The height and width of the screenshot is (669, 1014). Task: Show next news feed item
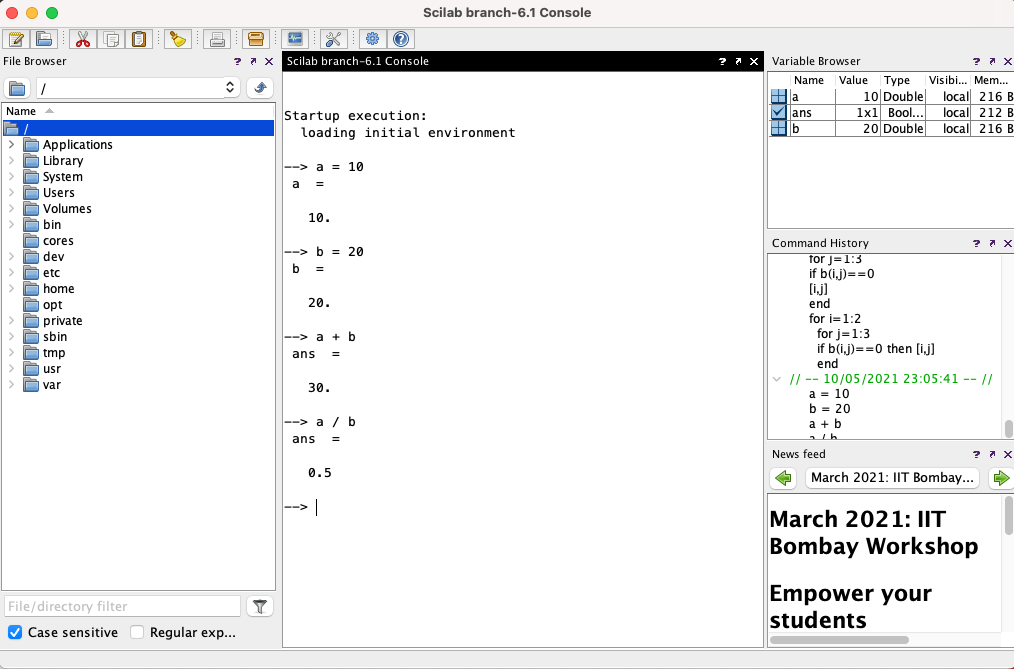tap(1001, 478)
